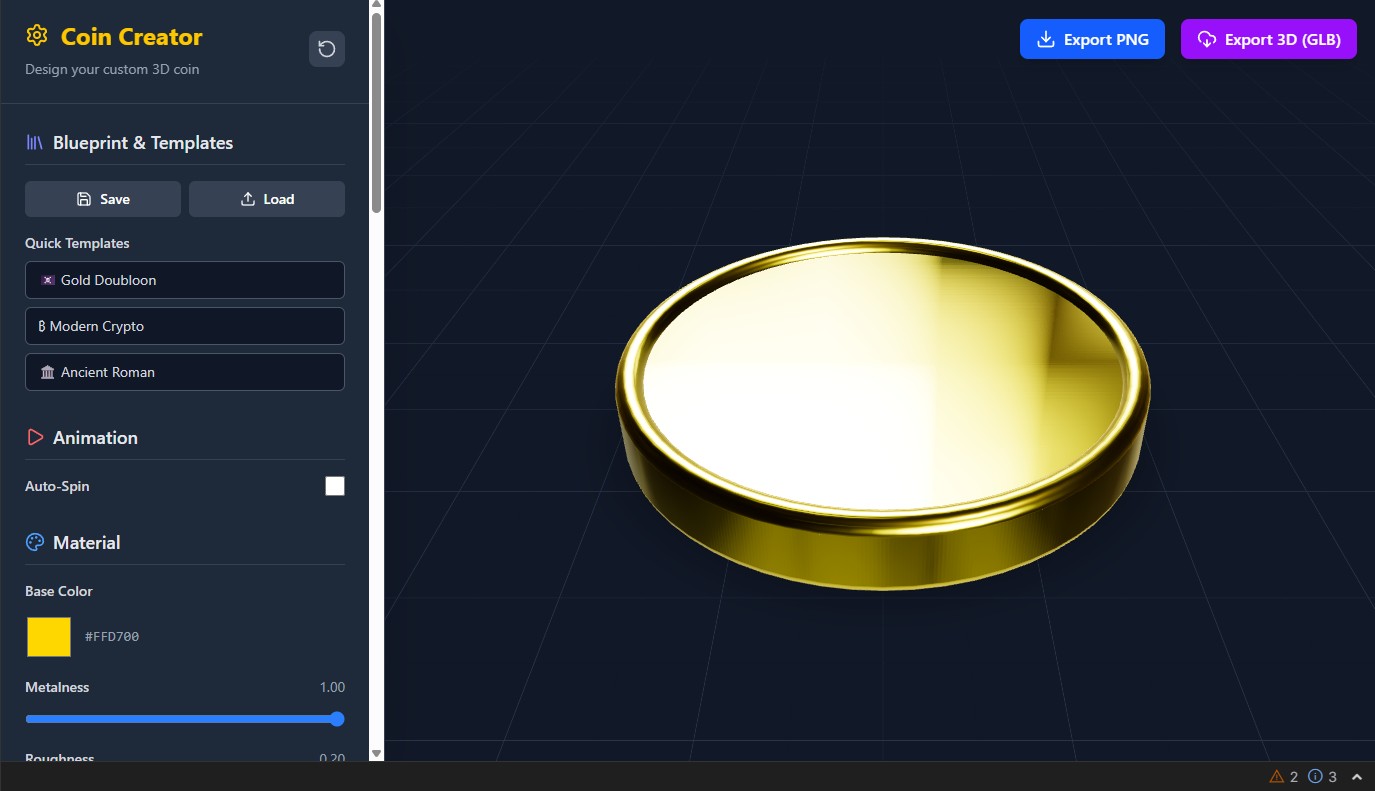This screenshot has height=791, width=1375.
Task: Click the scrollbar up arrow
Action: tap(376, 6)
